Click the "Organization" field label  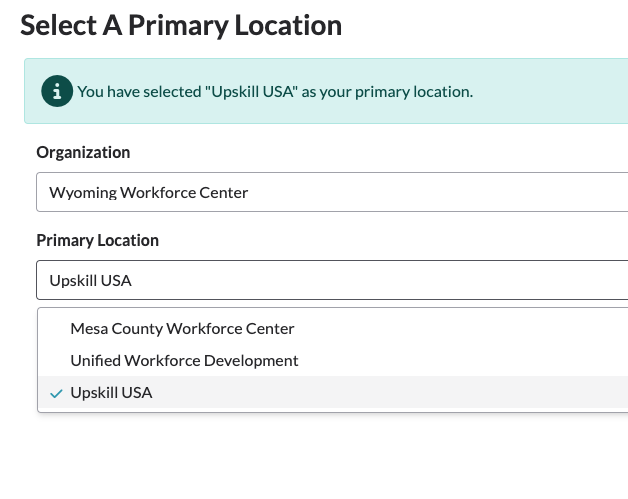(83, 152)
